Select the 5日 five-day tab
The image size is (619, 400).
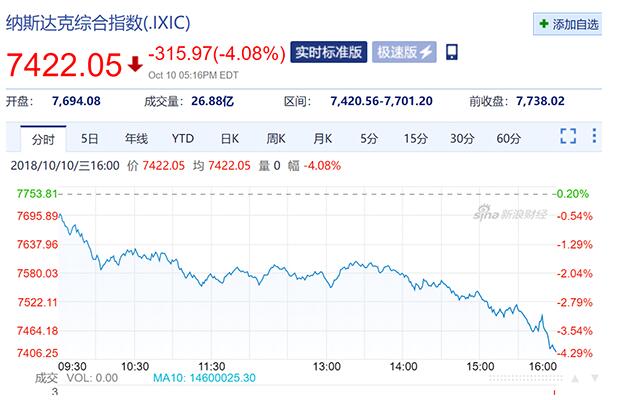coord(90,137)
